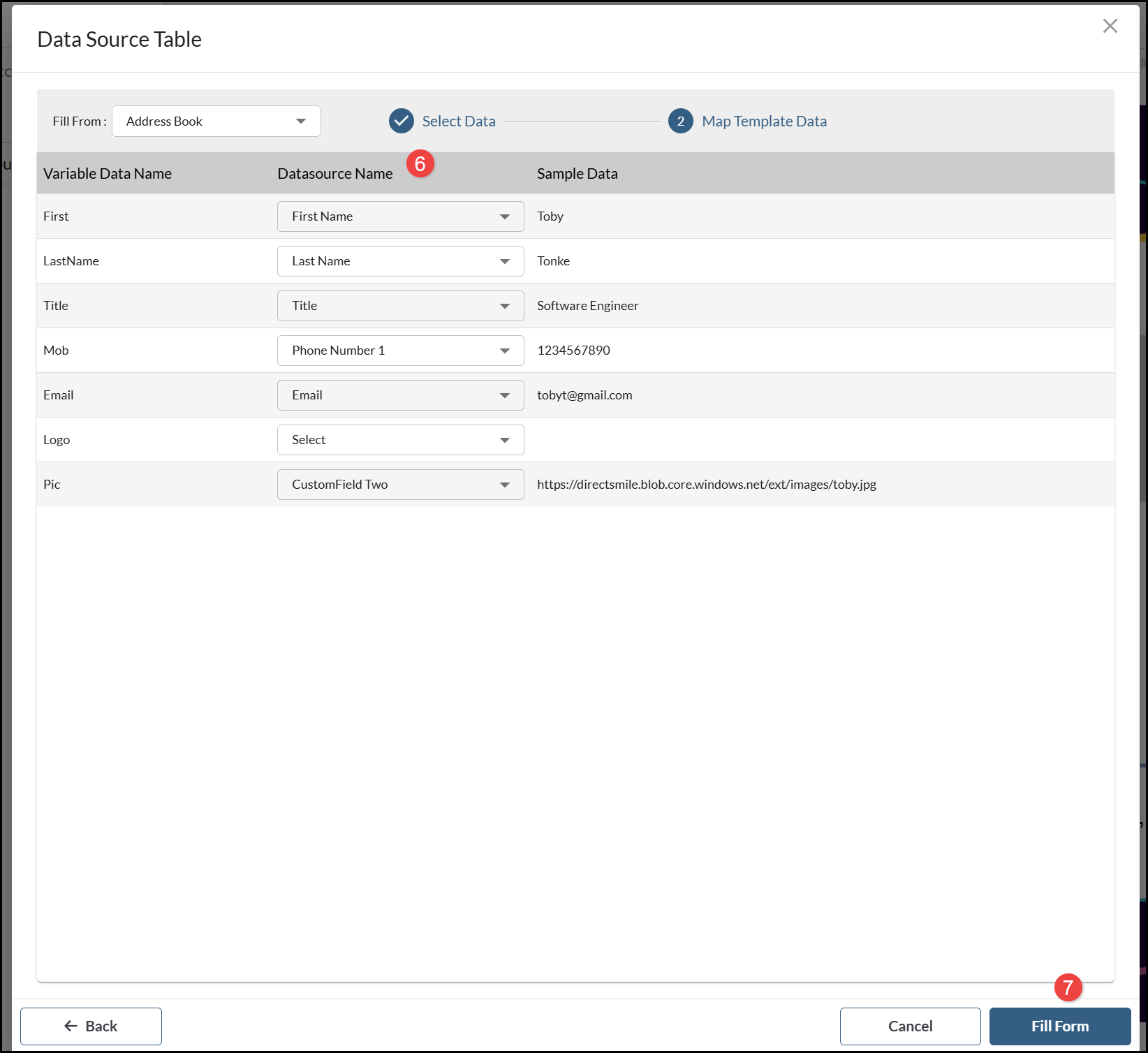Click the Cancel button

[910, 1026]
